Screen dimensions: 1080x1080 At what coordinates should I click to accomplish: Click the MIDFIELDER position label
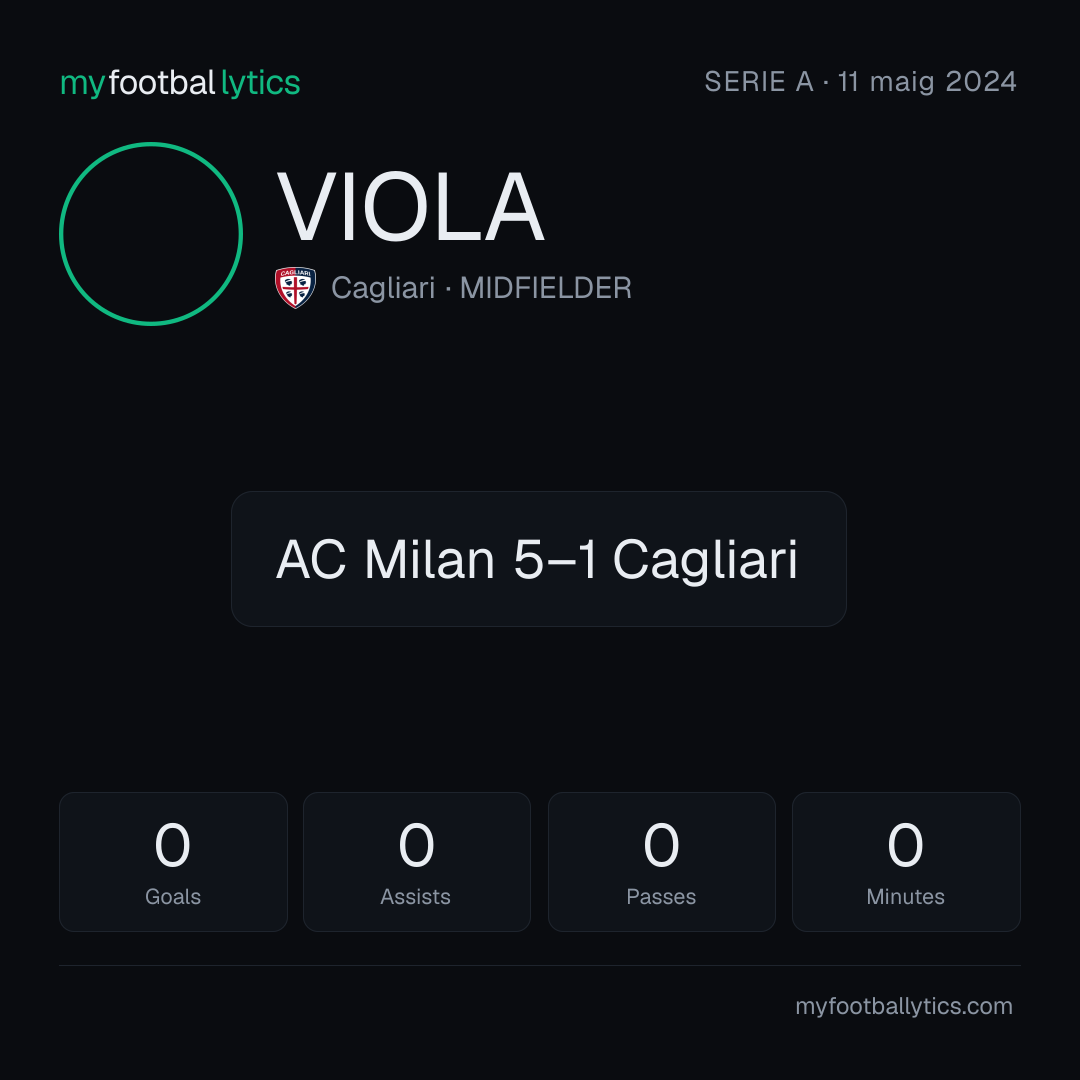[x=546, y=288]
